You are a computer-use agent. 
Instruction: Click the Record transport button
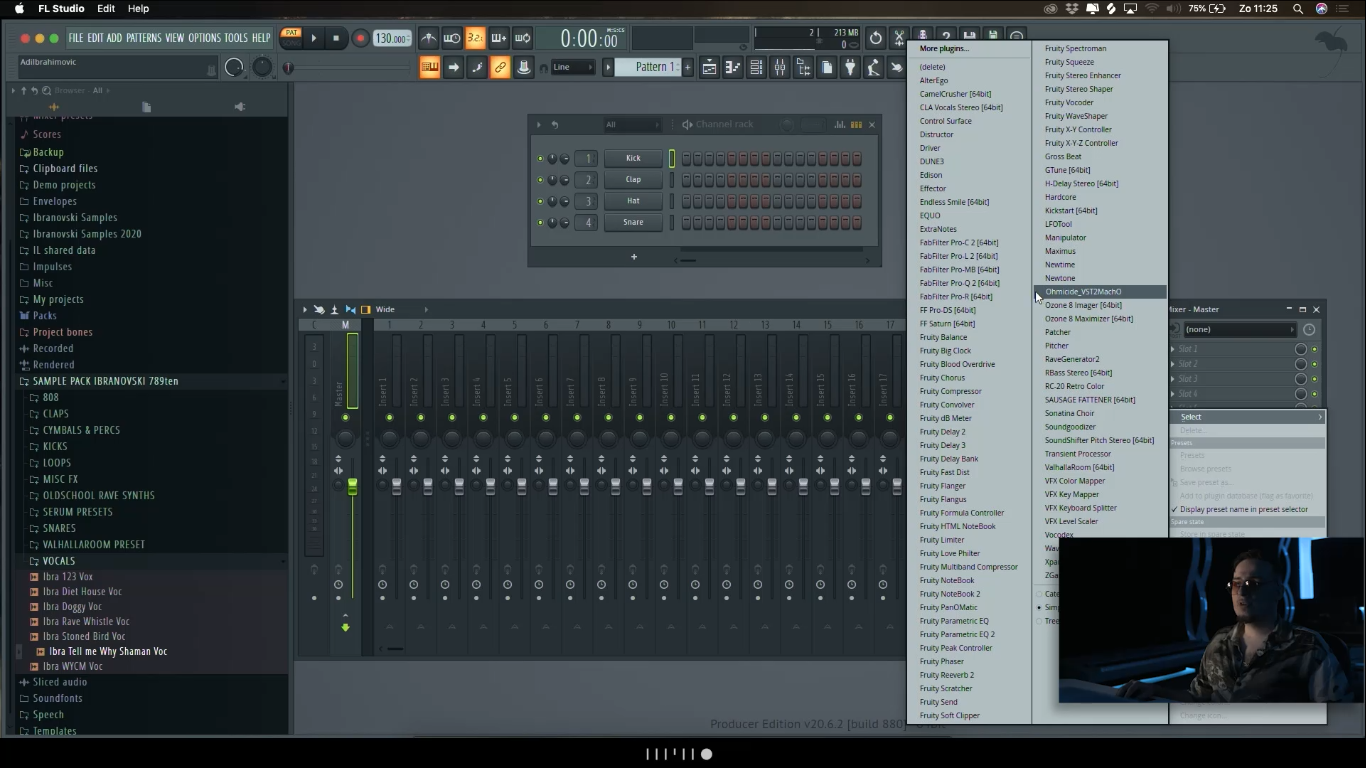coord(360,38)
